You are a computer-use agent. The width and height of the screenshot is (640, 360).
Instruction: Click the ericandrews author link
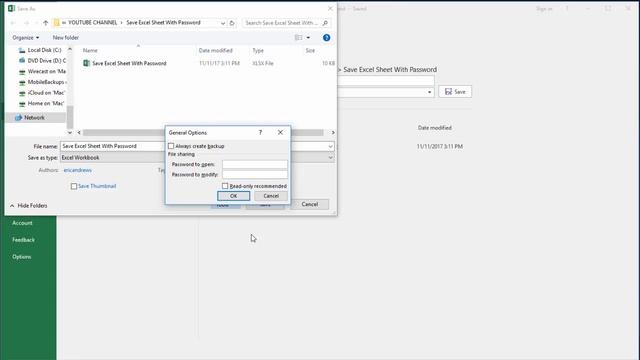click(78, 170)
